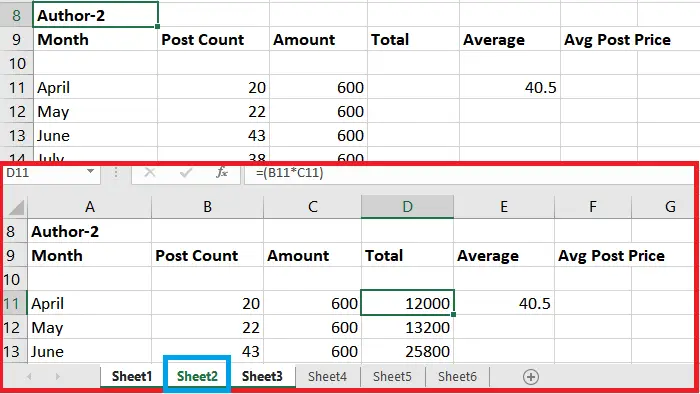This screenshot has height=394, width=700.
Task: Click the formula bar resize dots handle
Action: tap(116, 173)
